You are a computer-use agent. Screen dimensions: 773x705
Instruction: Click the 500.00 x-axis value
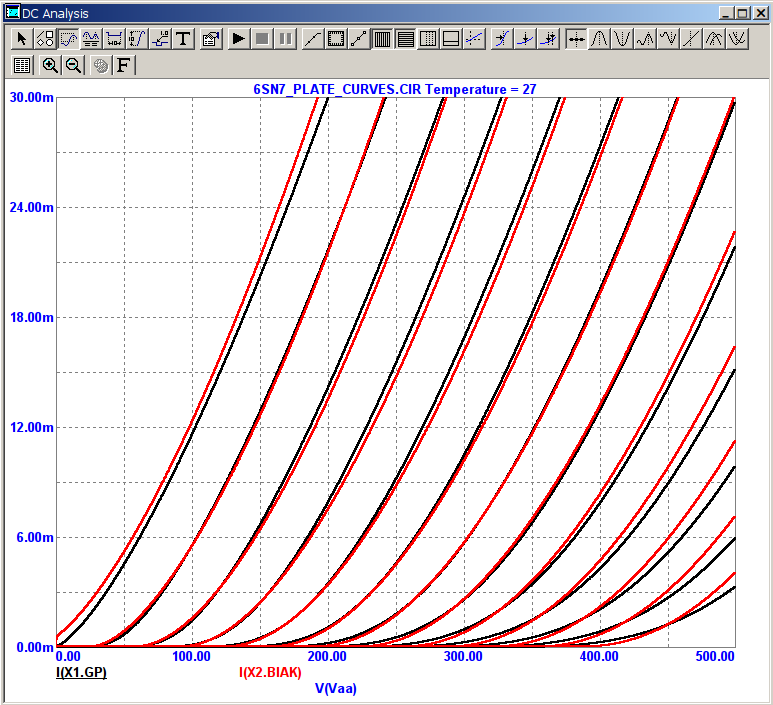pyautogui.click(x=715, y=656)
